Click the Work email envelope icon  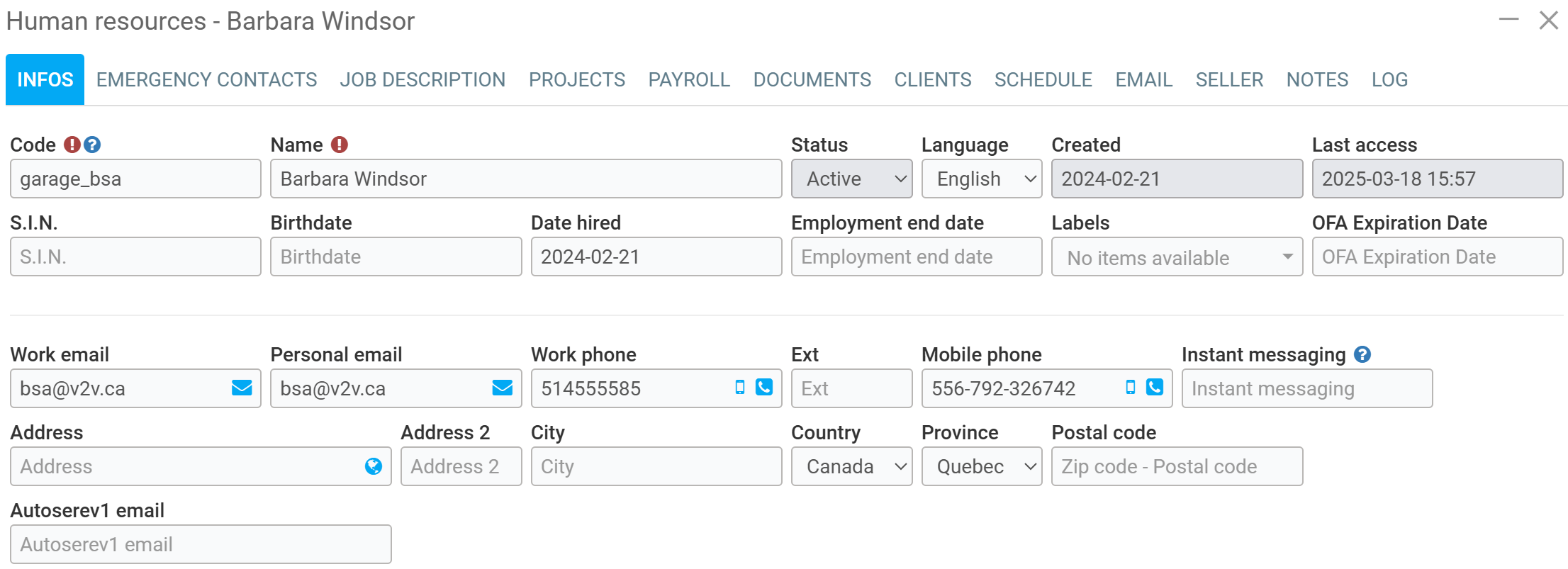pyautogui.click(x=242, y=388)
